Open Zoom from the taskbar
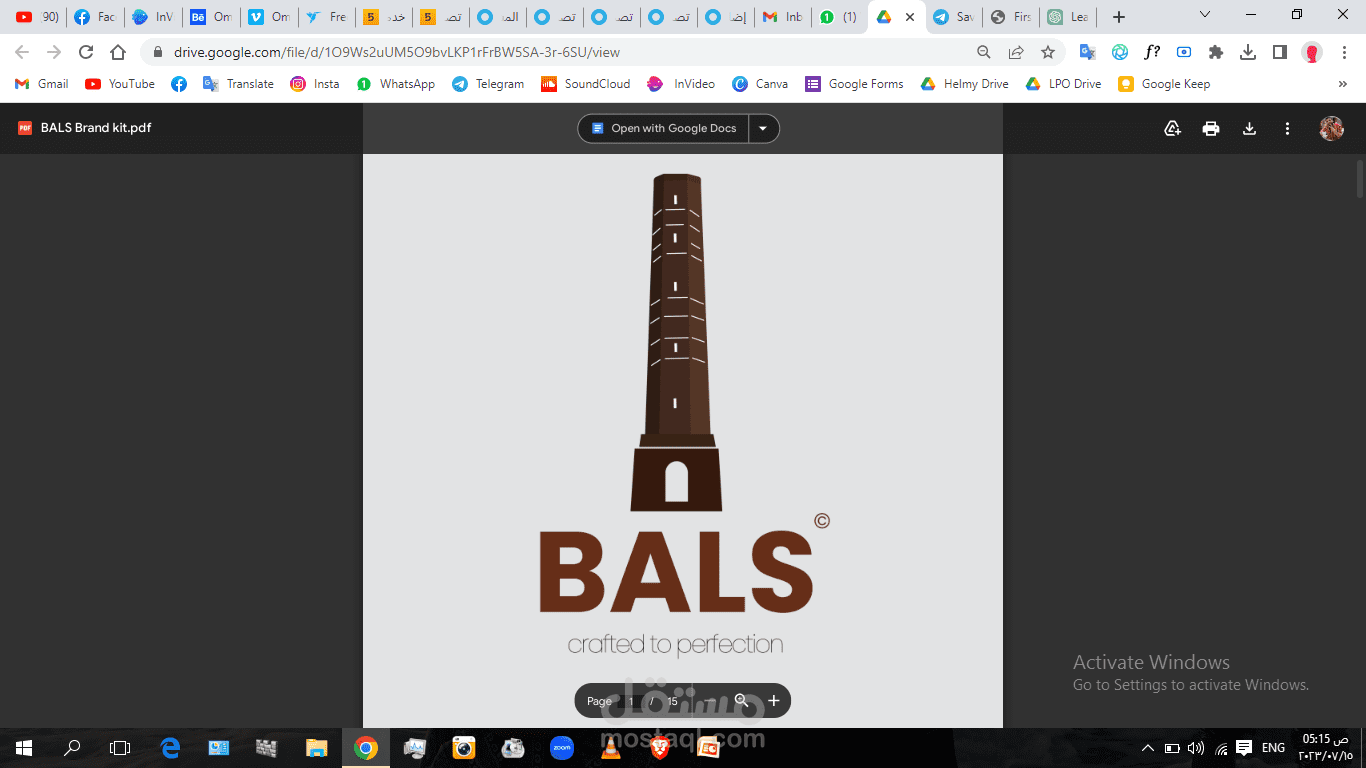The width and height of the screenshot is (1366, 768). pyautogui.click(x=561, y=747)
